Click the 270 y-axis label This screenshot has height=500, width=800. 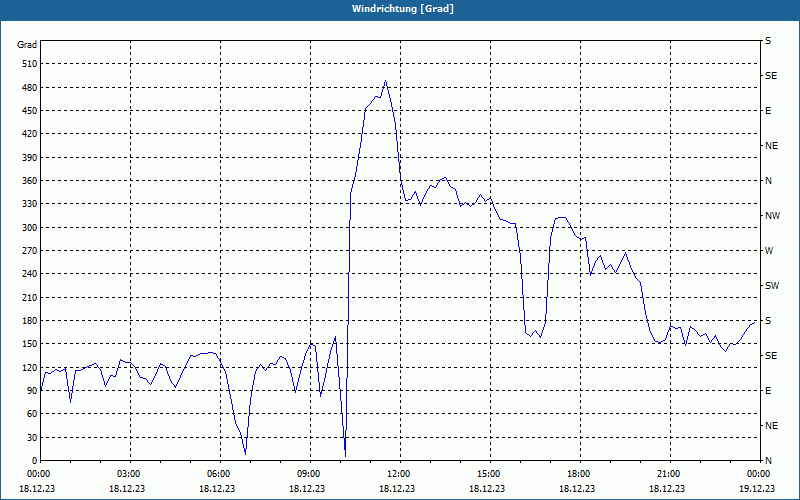(x=30, y=251)
